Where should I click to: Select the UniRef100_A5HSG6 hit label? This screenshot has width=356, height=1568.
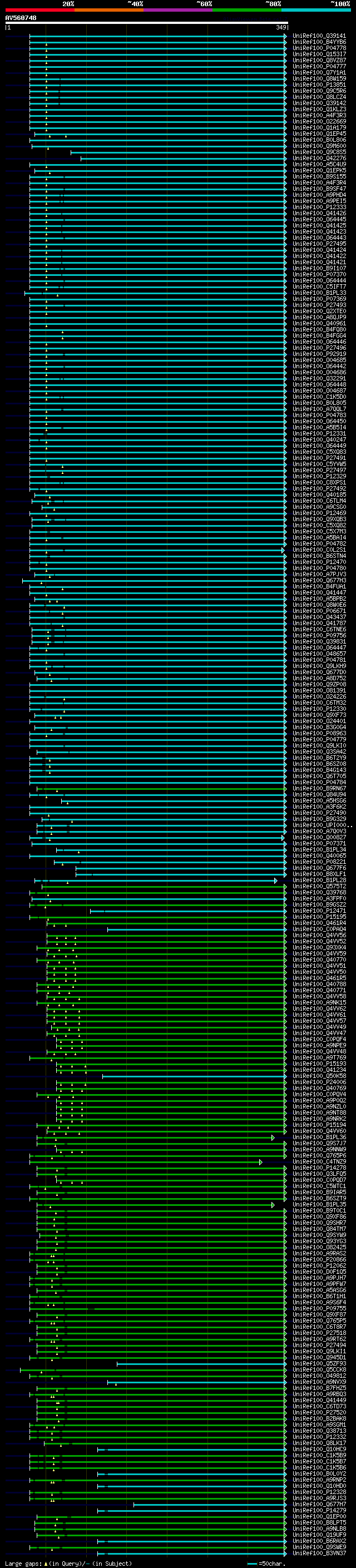(319, 800)
